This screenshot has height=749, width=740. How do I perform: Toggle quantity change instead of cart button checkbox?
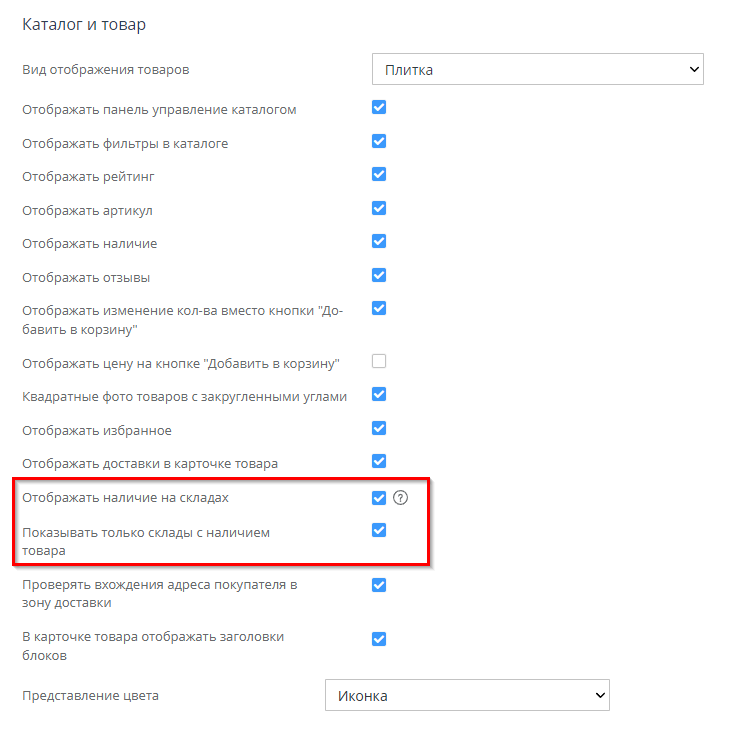pos(379,309)
